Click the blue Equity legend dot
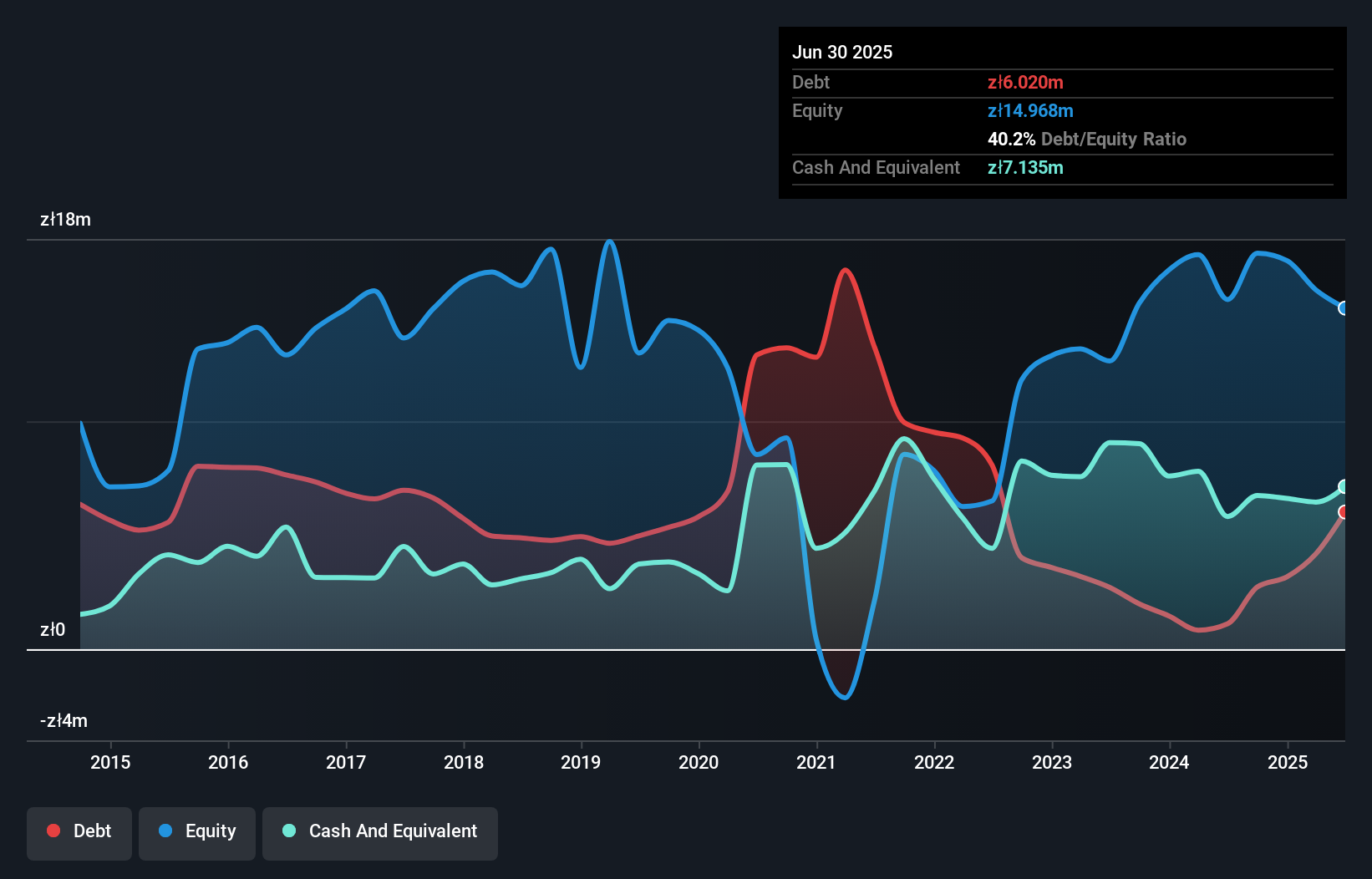Viewport: 1372px width, 879px height. click(x=165, y=831)
